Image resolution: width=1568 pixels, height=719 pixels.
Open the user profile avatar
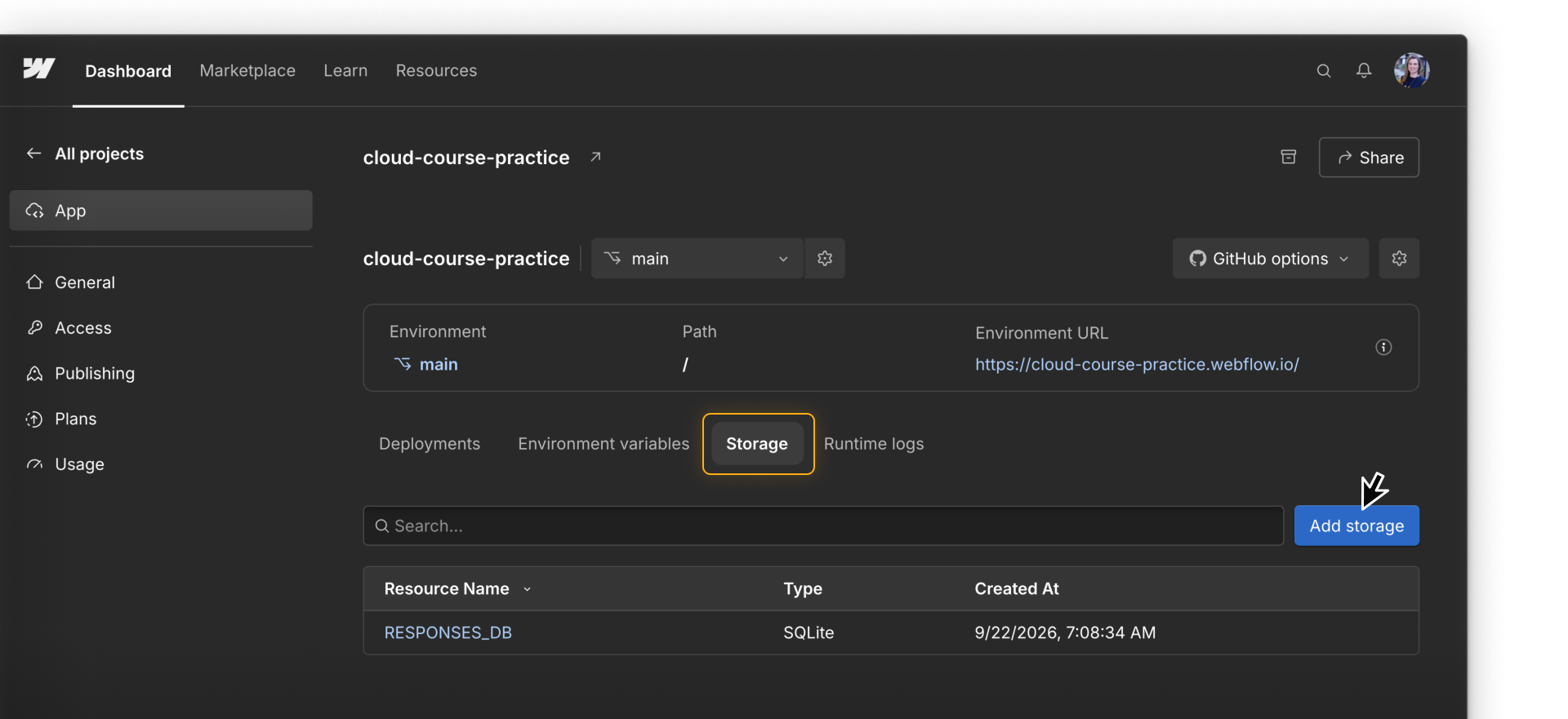pyautogui.click(x=1411, y=70)
